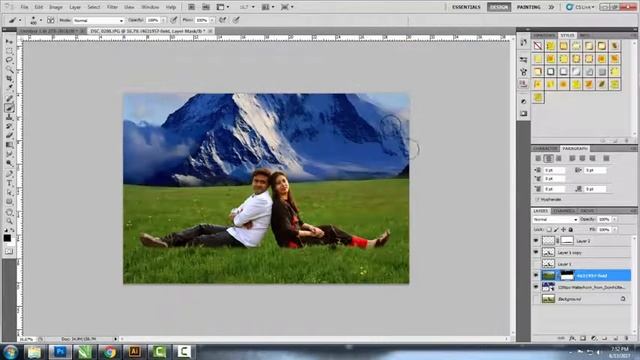
Task: Hide Layer 1 copy visibility eye
Action: pyautogui.click(x=536, y=252)
